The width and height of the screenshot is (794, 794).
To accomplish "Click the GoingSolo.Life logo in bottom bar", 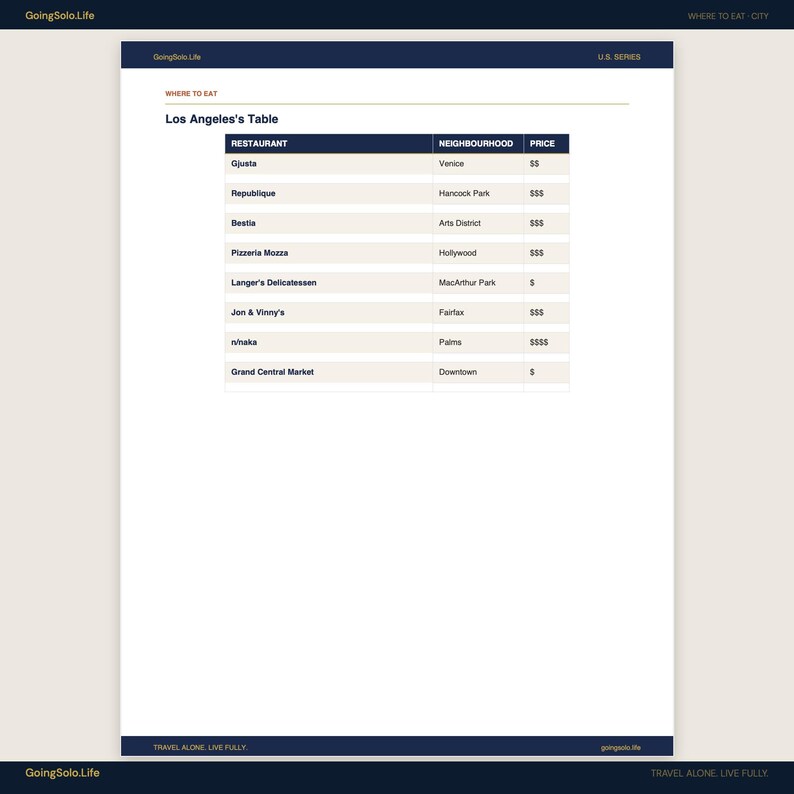I will pyautogui.click(x=62, y=773).
